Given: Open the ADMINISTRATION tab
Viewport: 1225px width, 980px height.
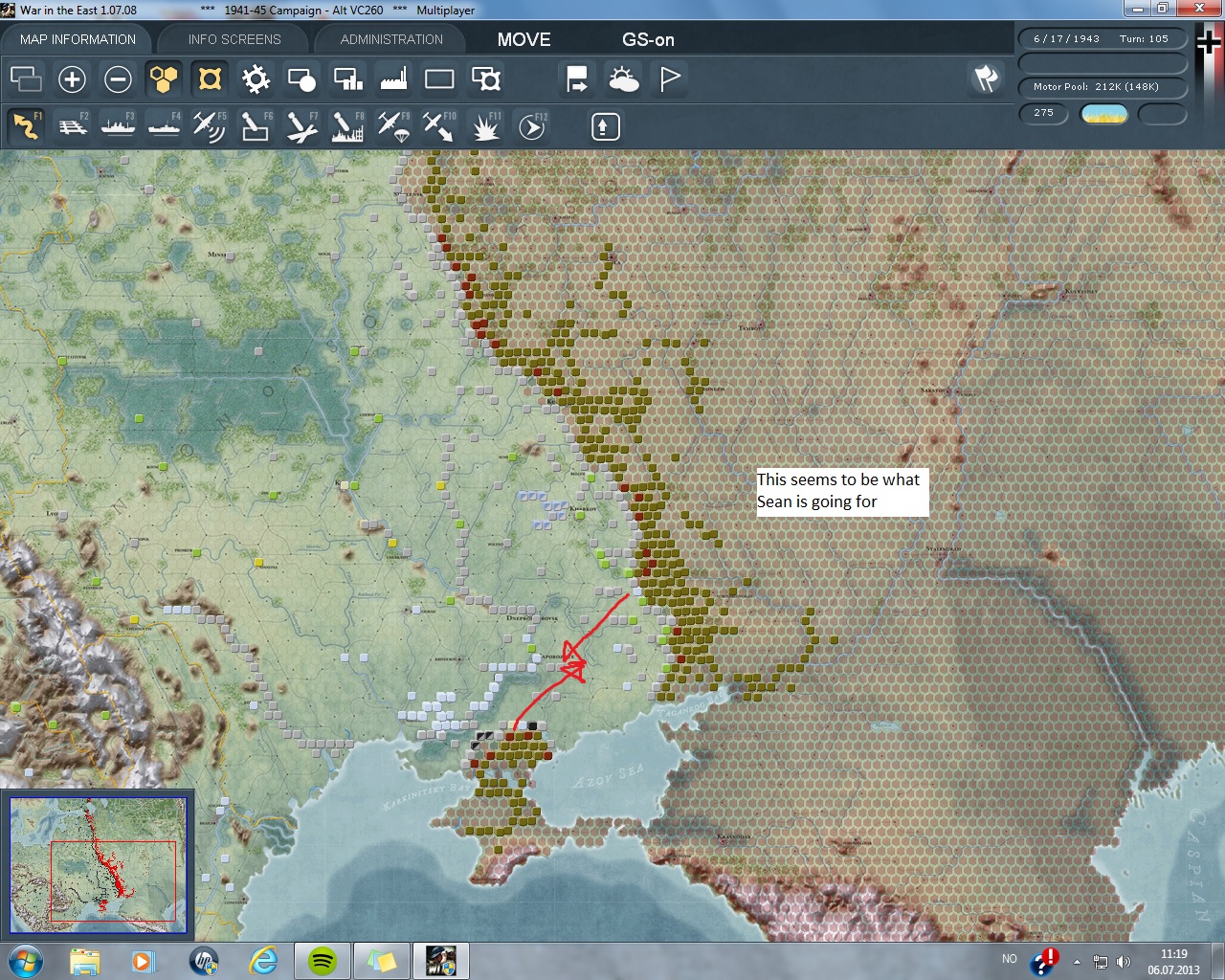Looking at the screenshot, I should (x=391, y=39).
